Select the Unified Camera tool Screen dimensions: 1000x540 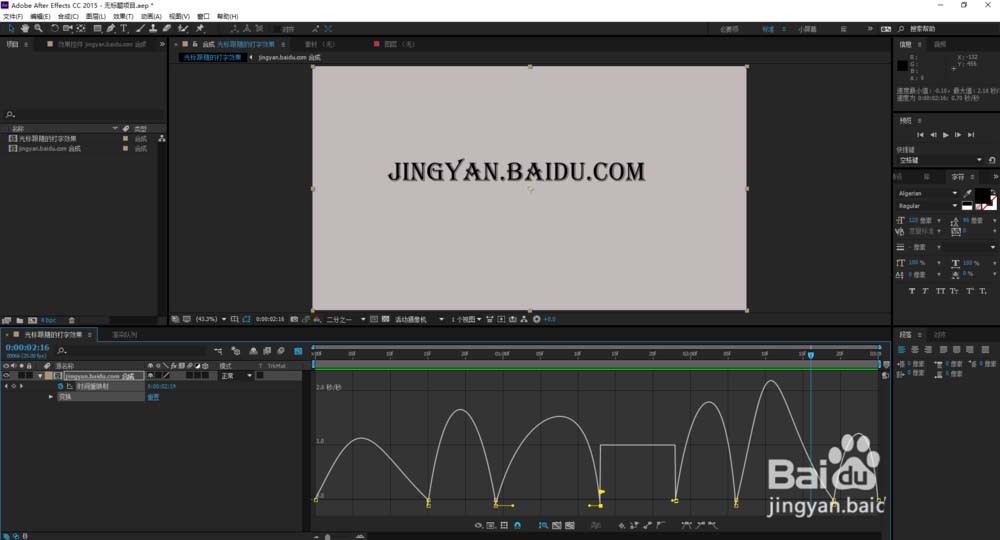pos(68,29)
